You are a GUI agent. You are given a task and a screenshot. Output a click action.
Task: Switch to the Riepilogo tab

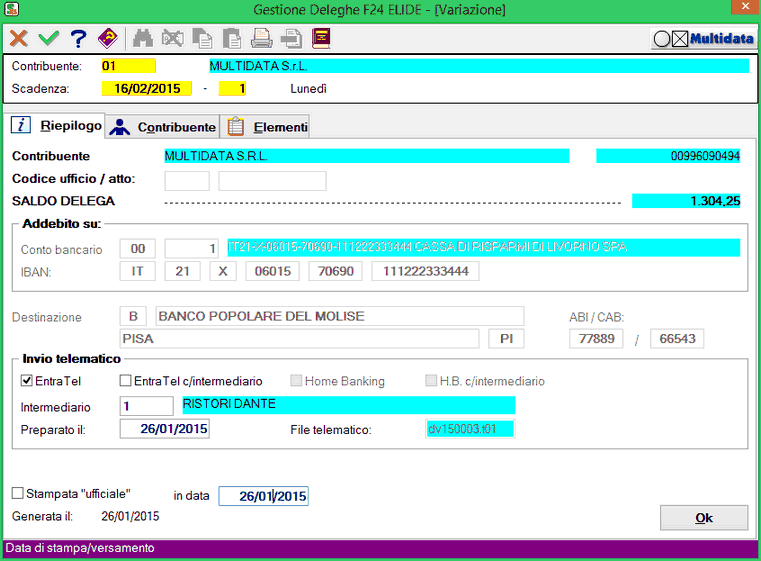[x=57, y=126]
